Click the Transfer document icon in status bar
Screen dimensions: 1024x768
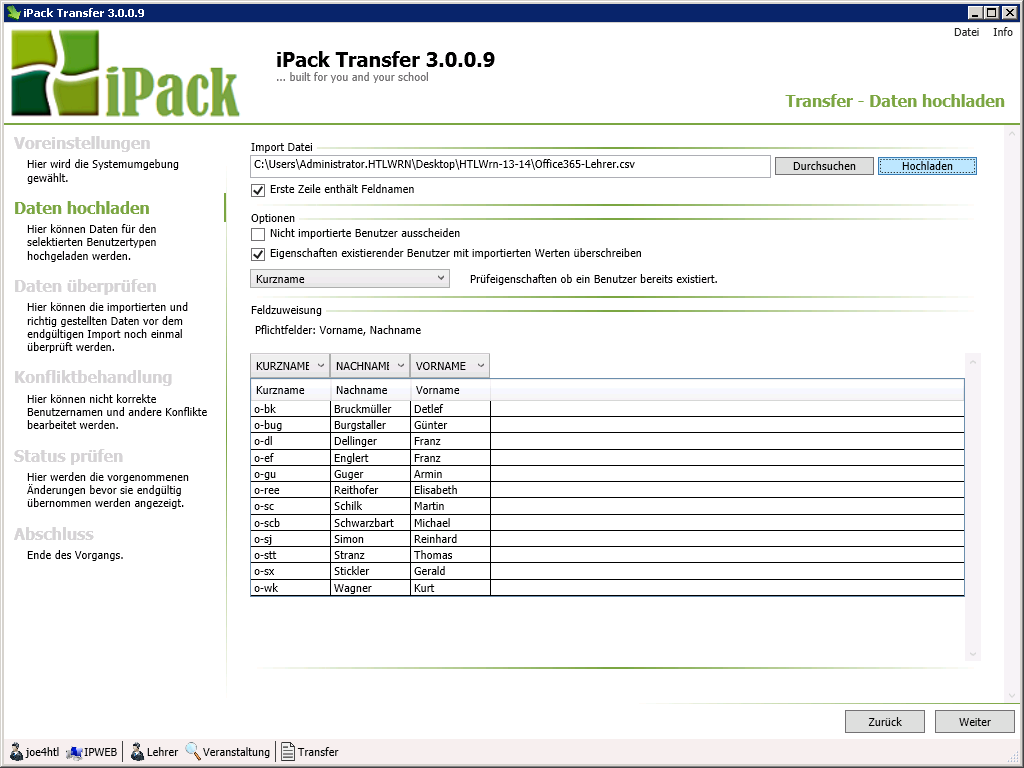point(288,752)
